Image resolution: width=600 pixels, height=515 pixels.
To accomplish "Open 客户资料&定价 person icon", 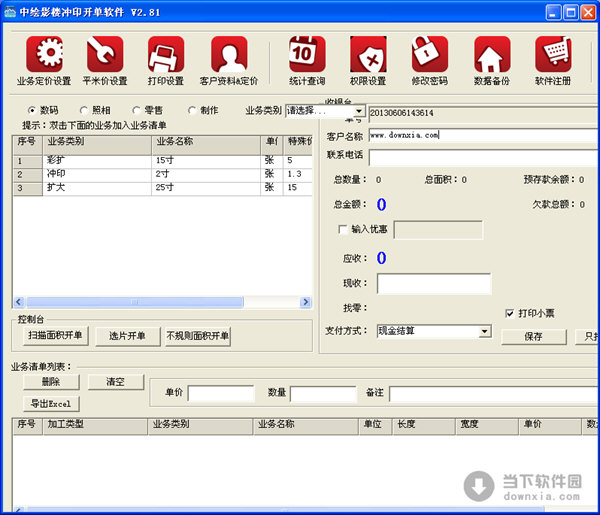I will click(229, 54).
